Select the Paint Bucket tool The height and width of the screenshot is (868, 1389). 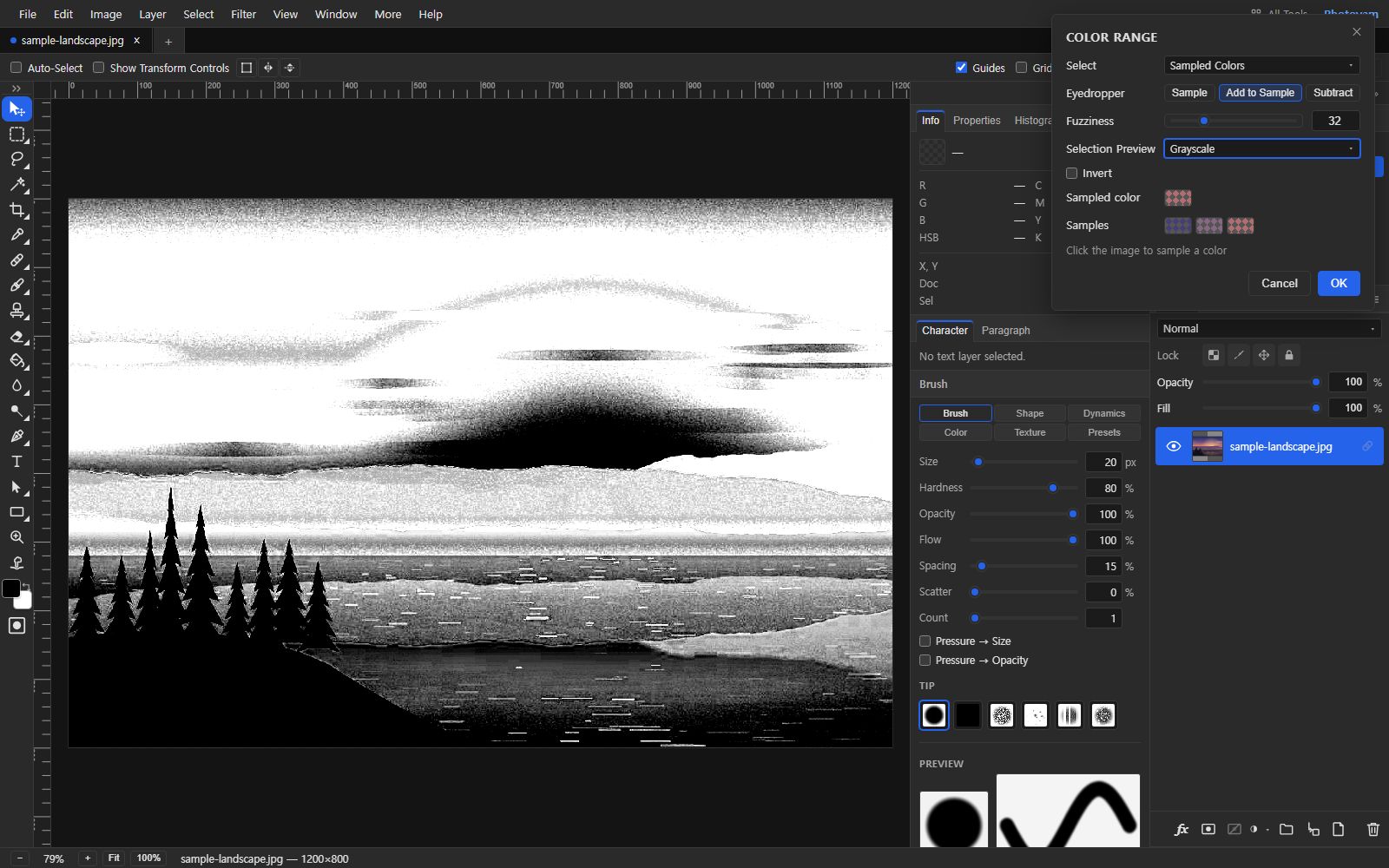click(16, 360)
